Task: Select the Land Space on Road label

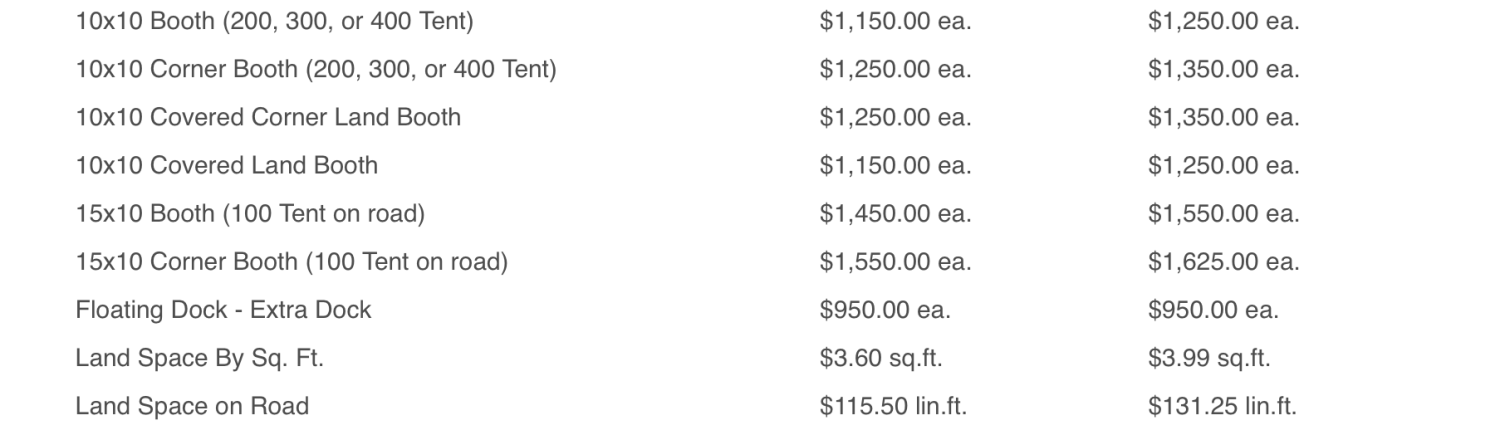Action: [192, 406]
